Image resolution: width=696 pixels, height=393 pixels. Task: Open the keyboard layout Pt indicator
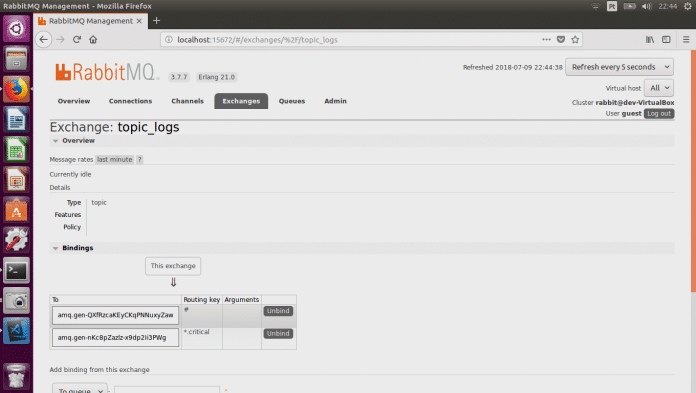(x=612, y=6)
